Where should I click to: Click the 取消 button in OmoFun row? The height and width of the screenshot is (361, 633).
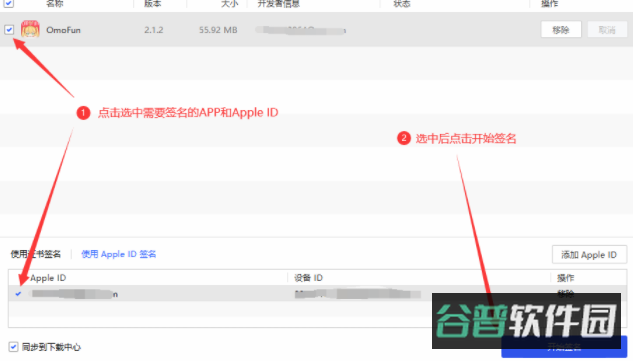coord(607,29)
